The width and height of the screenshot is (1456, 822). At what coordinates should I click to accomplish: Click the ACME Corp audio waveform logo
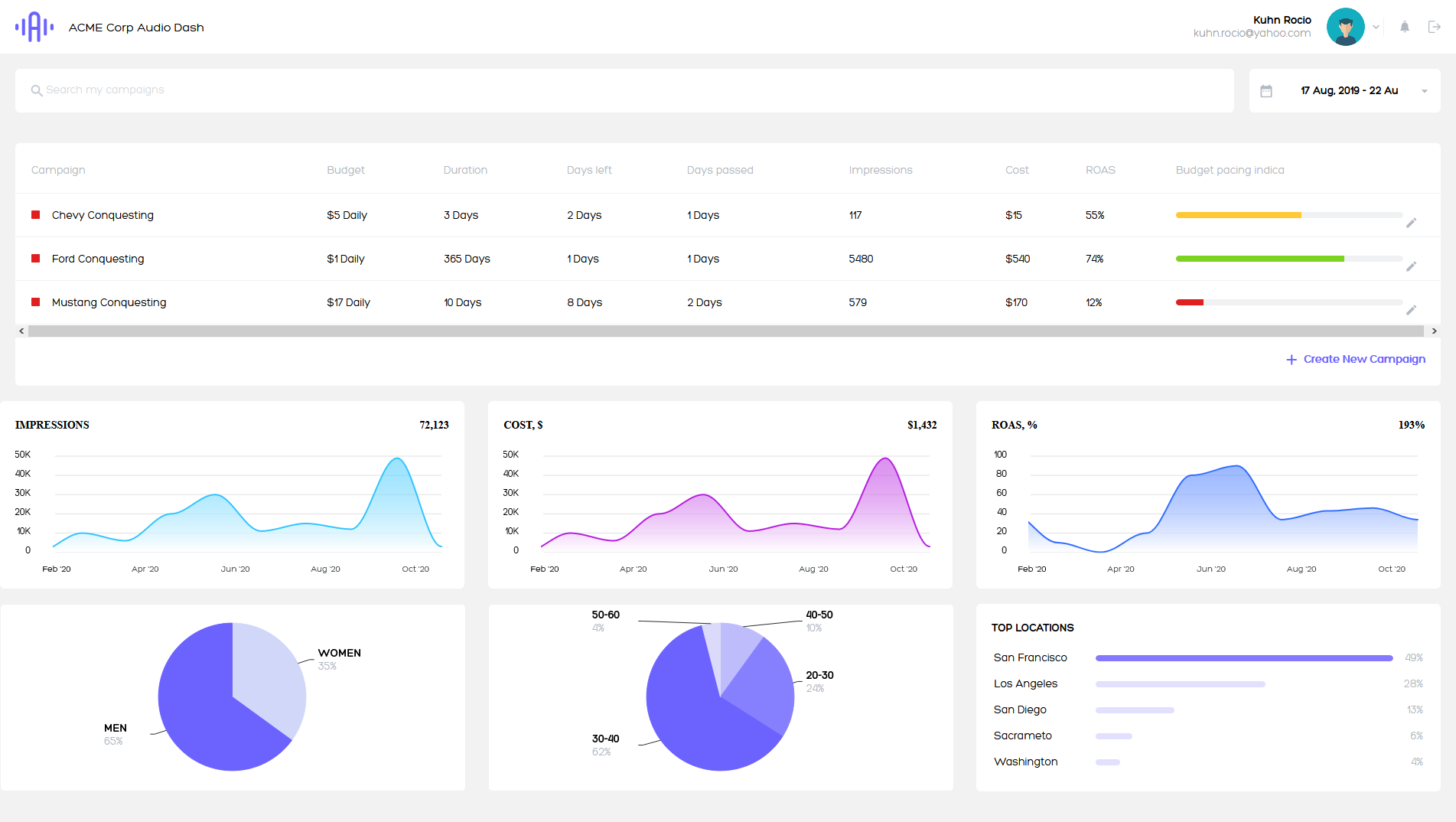(34, 27)
